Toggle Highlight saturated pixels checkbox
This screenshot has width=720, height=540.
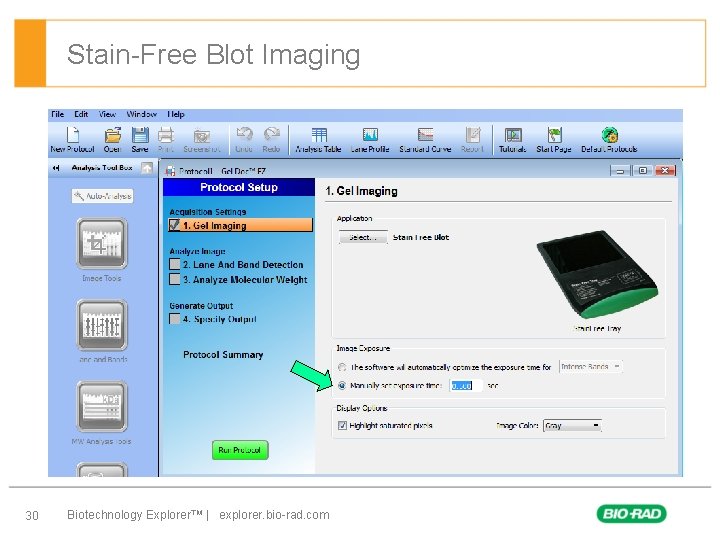point(342,426)
